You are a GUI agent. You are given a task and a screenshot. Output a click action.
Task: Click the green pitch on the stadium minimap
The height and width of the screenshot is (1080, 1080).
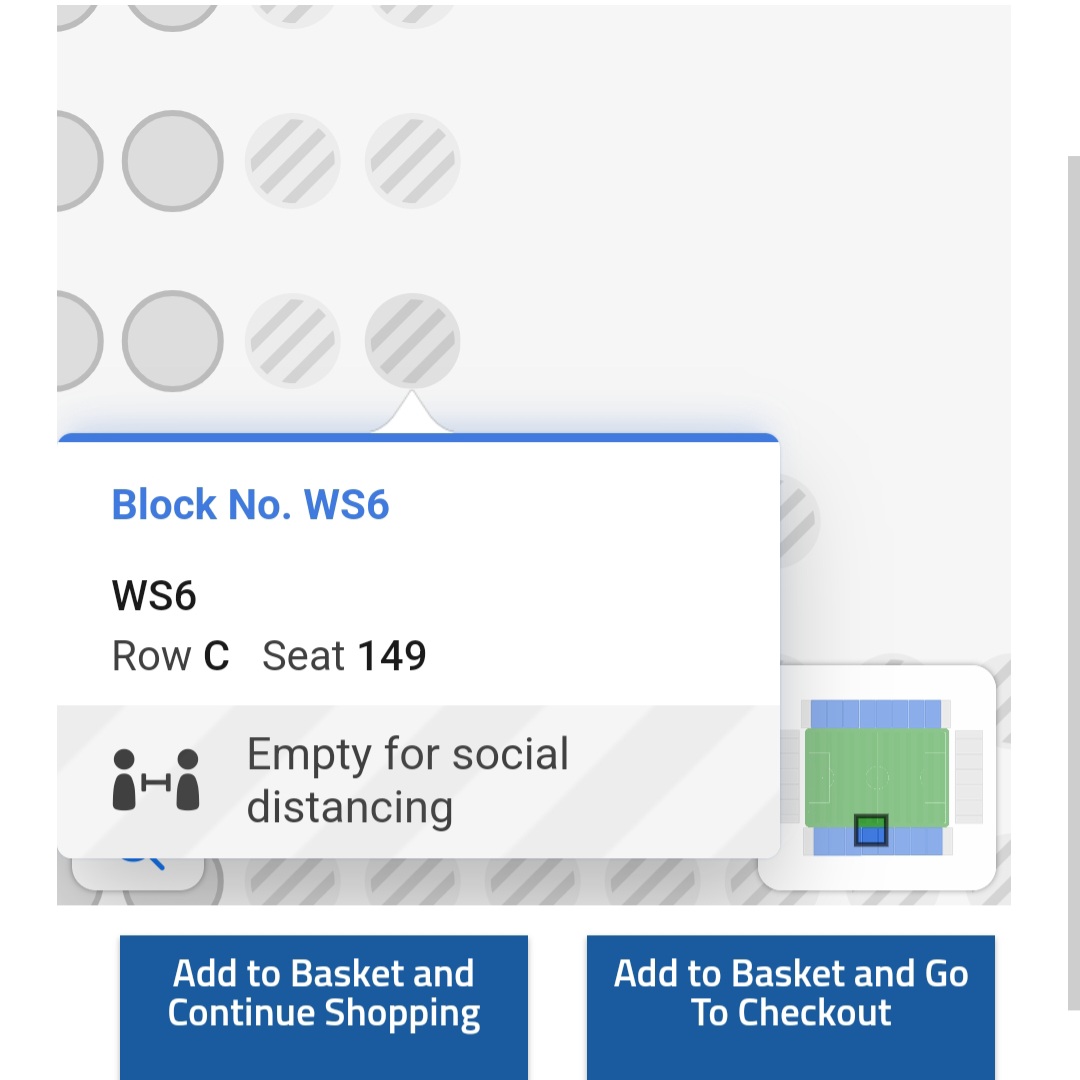point(876,777)
